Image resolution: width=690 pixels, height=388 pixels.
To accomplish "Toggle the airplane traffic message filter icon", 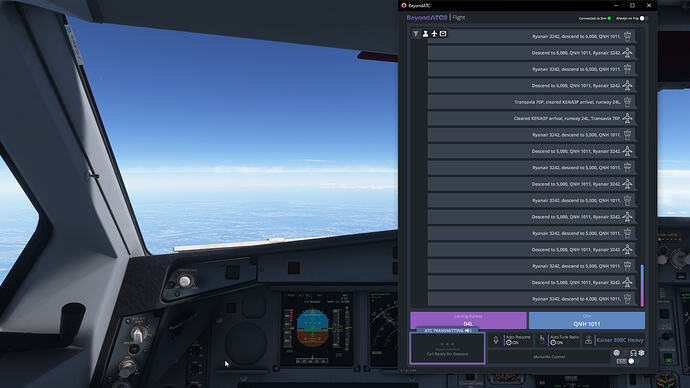I will click(x=434, y=34).
